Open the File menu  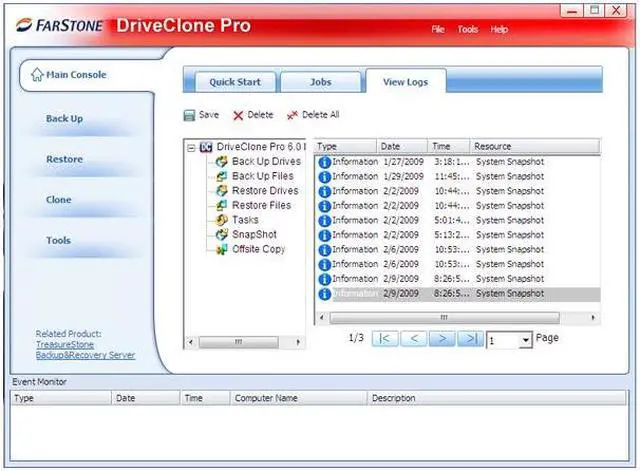click(x=438, y=29)
